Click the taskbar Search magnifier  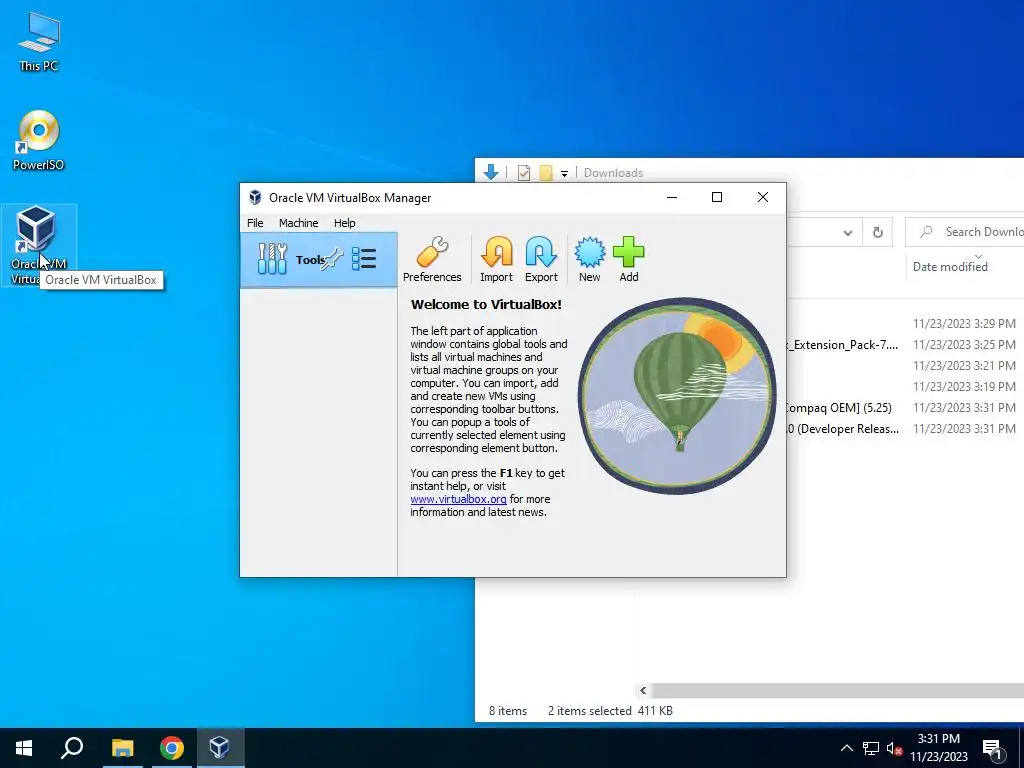point(72,748)
